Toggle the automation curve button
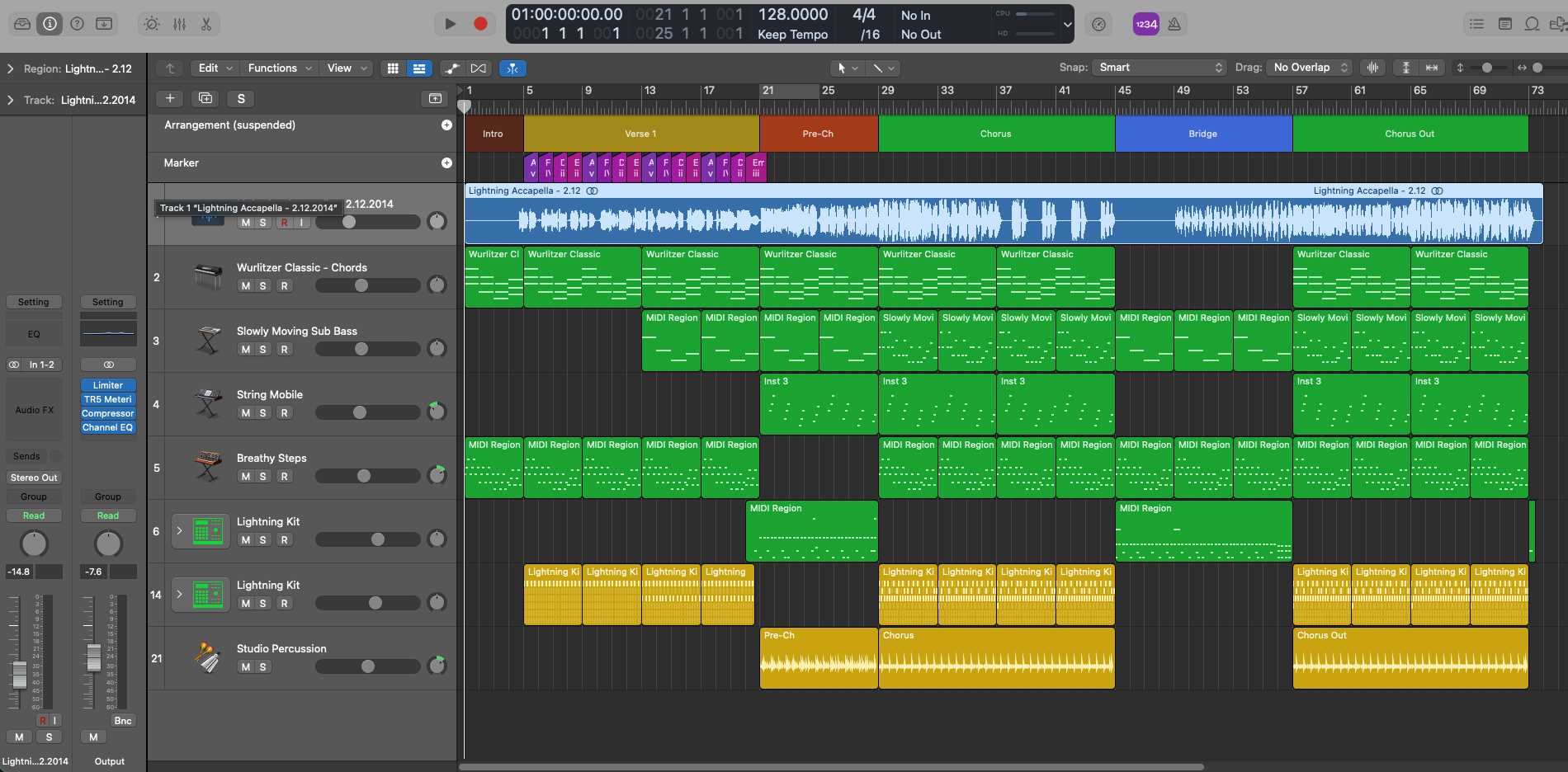 452,68
